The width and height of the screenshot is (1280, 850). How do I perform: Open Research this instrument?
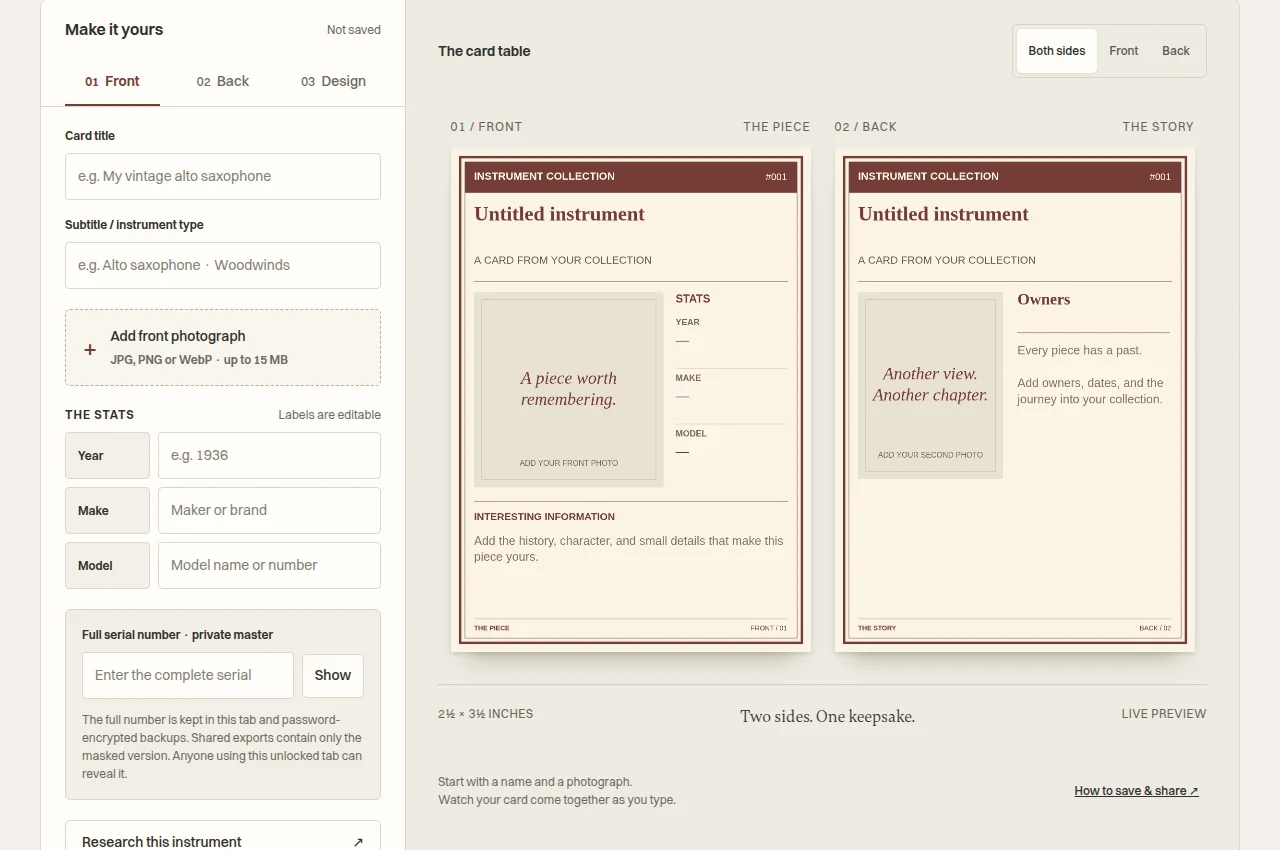tap(223, 841)
